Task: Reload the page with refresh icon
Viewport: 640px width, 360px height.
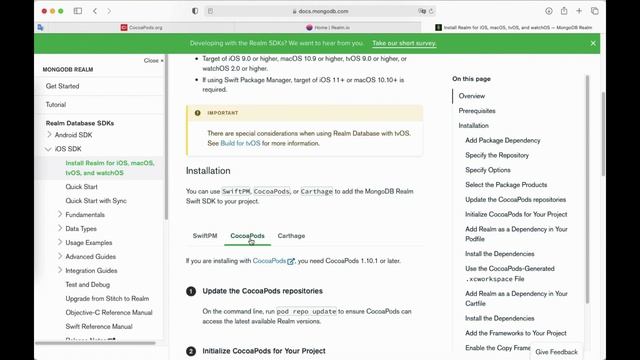Action: (x=431, y=11)
